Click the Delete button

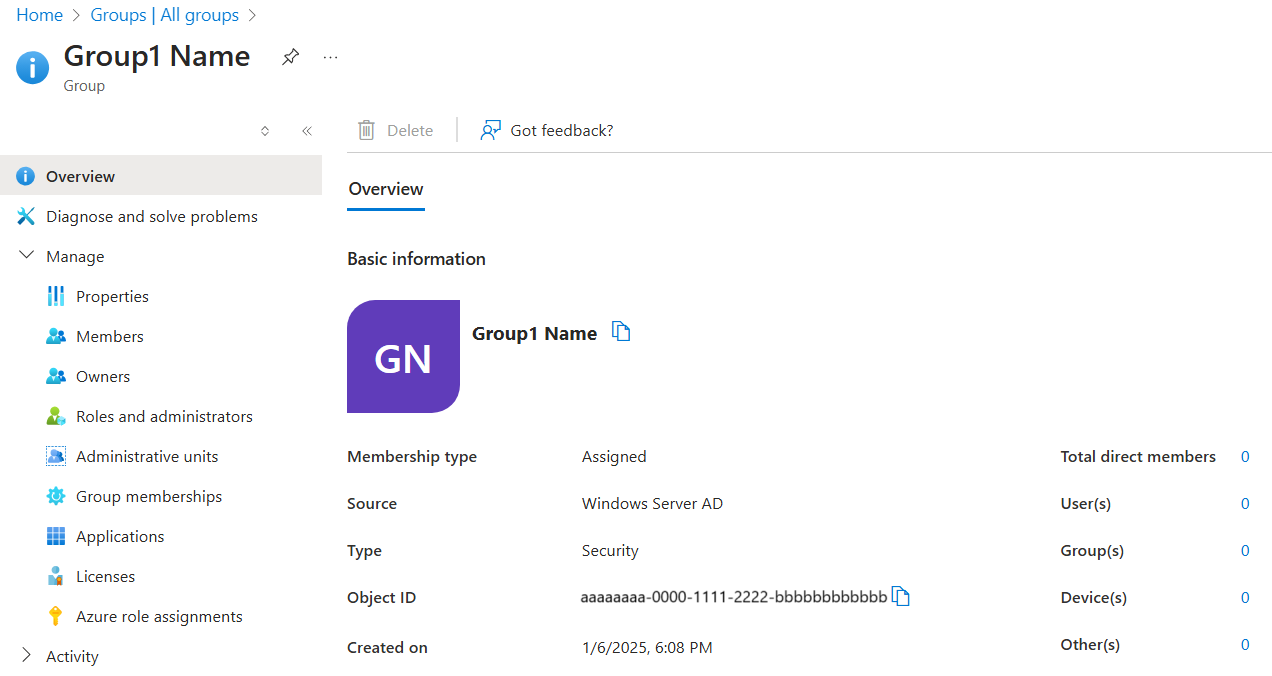pyautogui.click(x=395, y=130)
